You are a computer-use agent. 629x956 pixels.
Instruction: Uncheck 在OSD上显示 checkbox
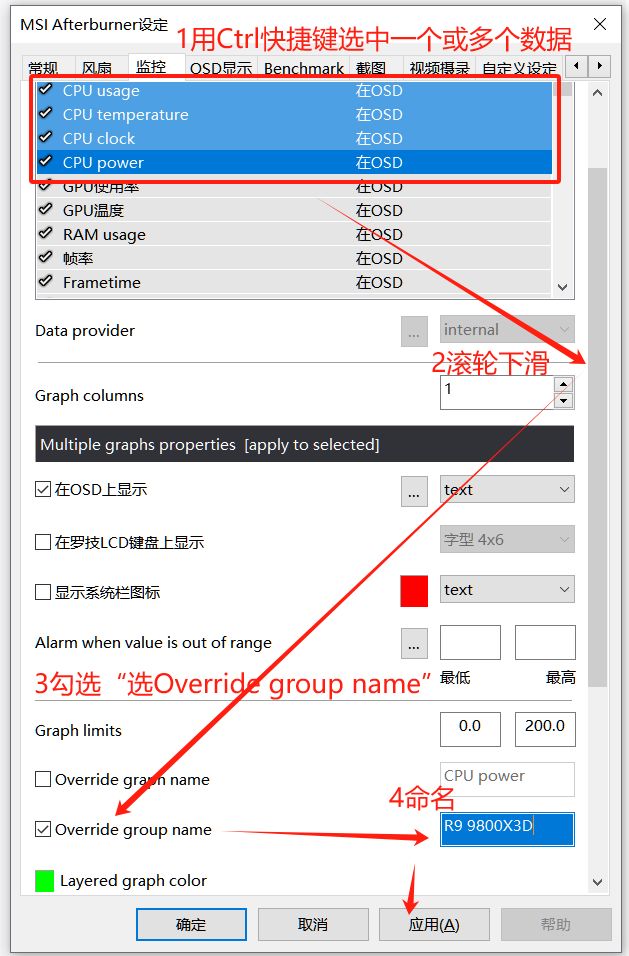tap(43, 489)
